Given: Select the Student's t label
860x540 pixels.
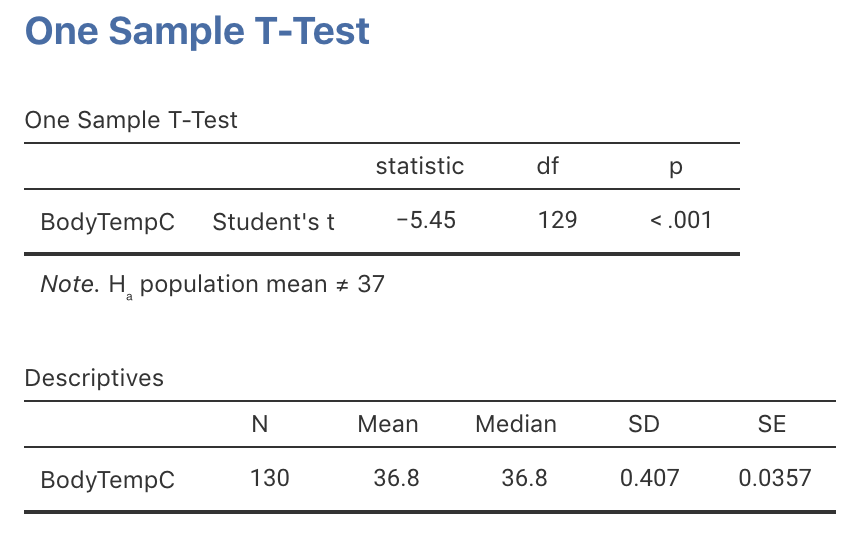Looking at the screenshot, I should click(274, 221).
